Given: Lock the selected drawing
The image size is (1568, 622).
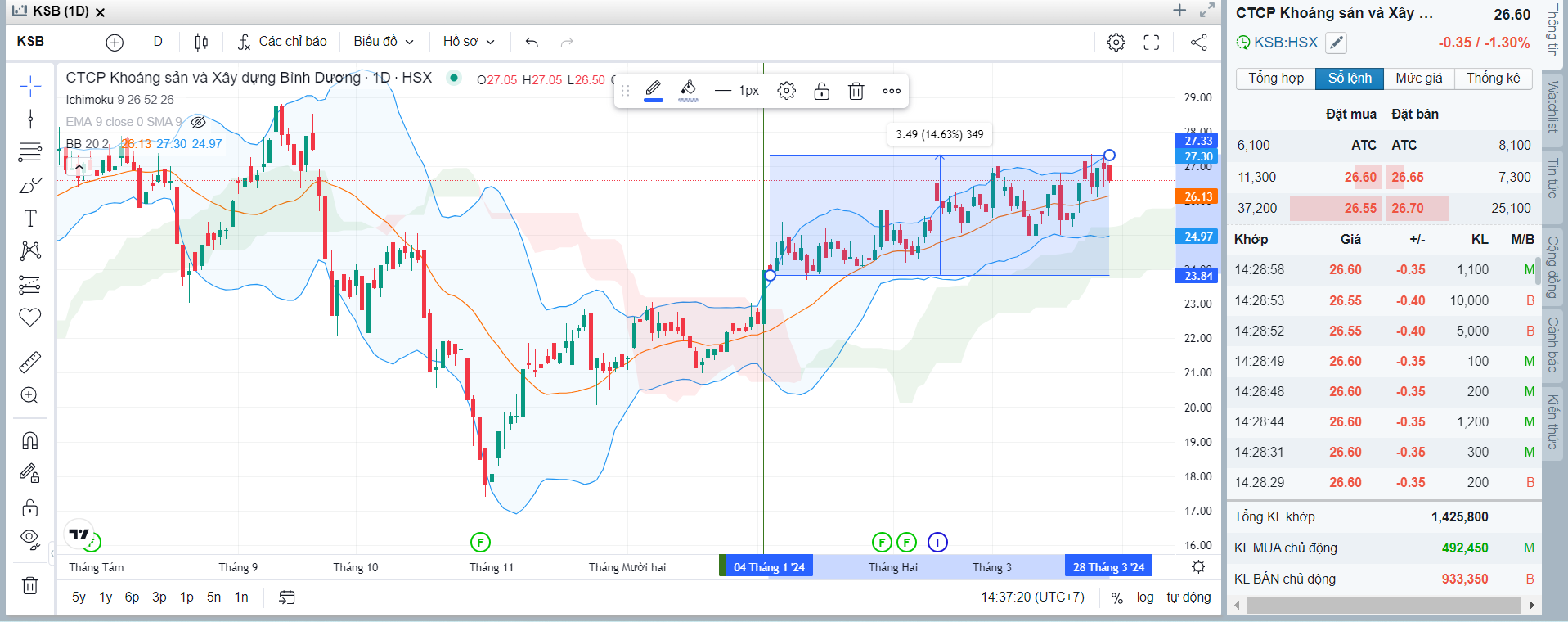Looking at the screenshot, I should point(822,91).
